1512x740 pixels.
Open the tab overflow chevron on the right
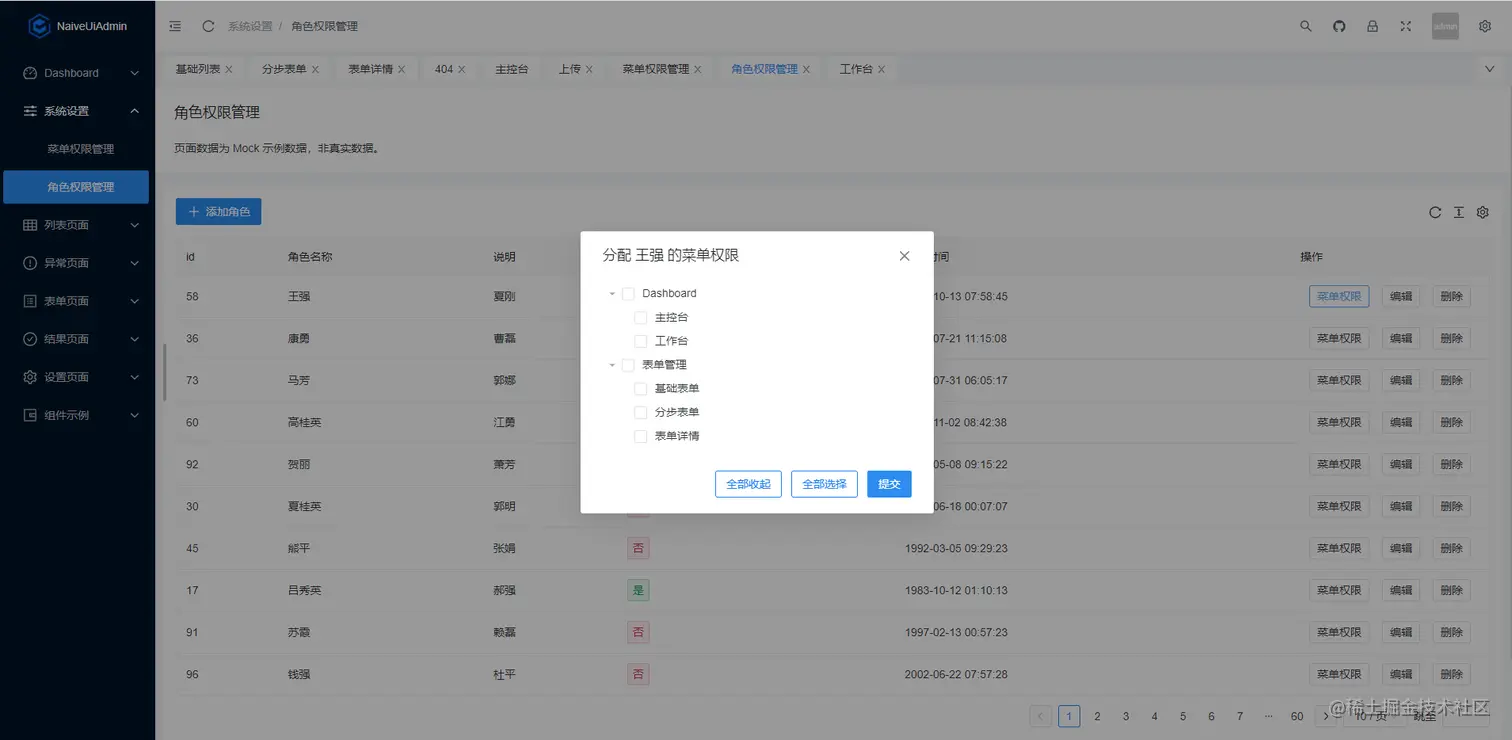(1489, 68)
